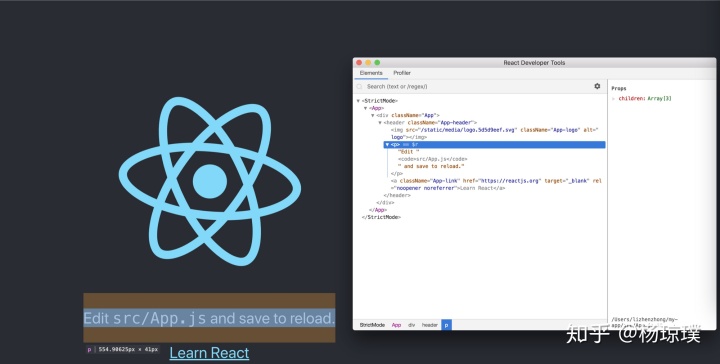720x364 pixels.
Task: Select the img logo.5d5d9eef.svg row
Action: [x=495, y=134]
